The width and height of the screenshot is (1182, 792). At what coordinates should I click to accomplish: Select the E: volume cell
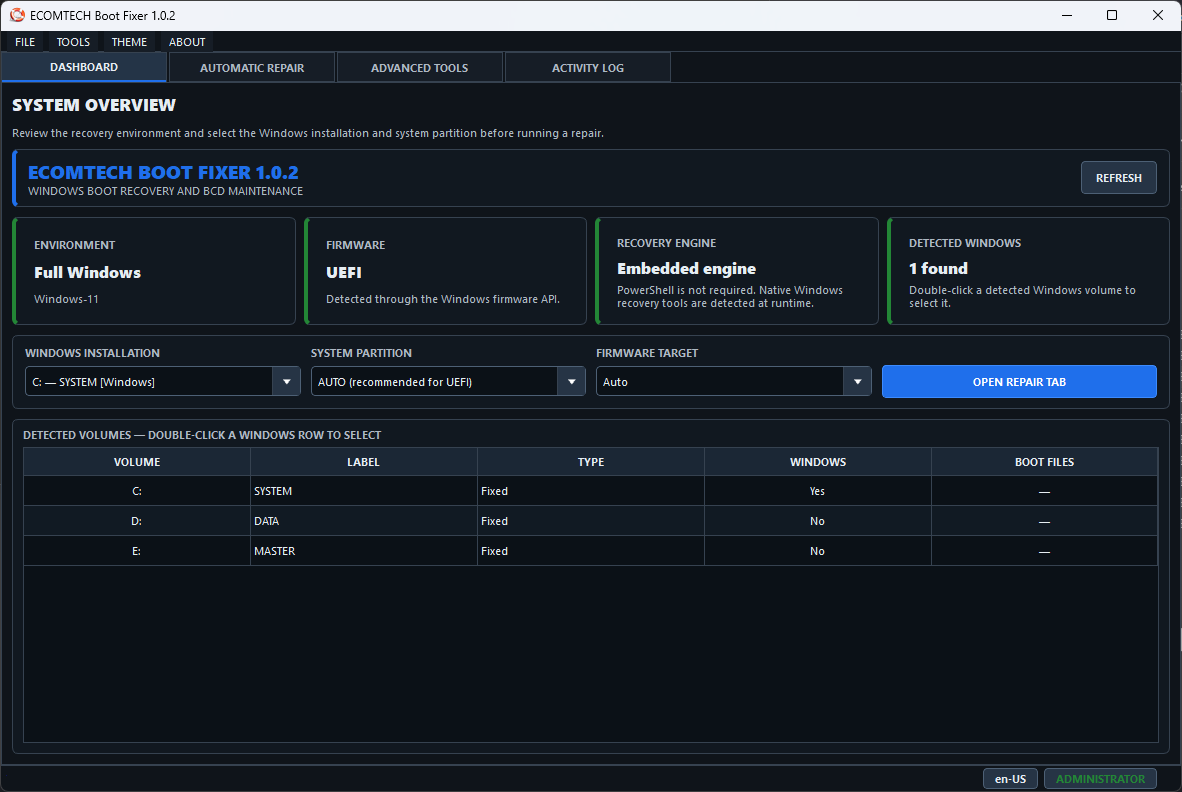tap(137, 552)
